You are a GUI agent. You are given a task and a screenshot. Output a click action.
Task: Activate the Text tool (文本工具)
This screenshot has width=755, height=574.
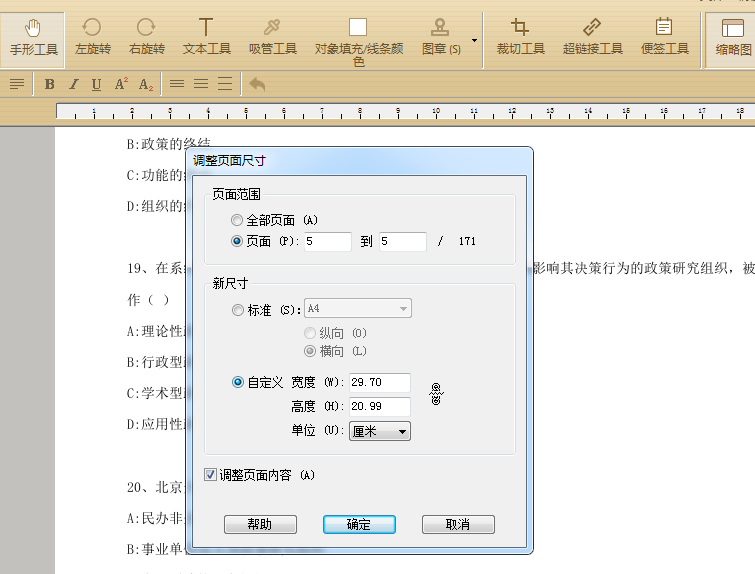pyautogui.click(x=207, y=39)
